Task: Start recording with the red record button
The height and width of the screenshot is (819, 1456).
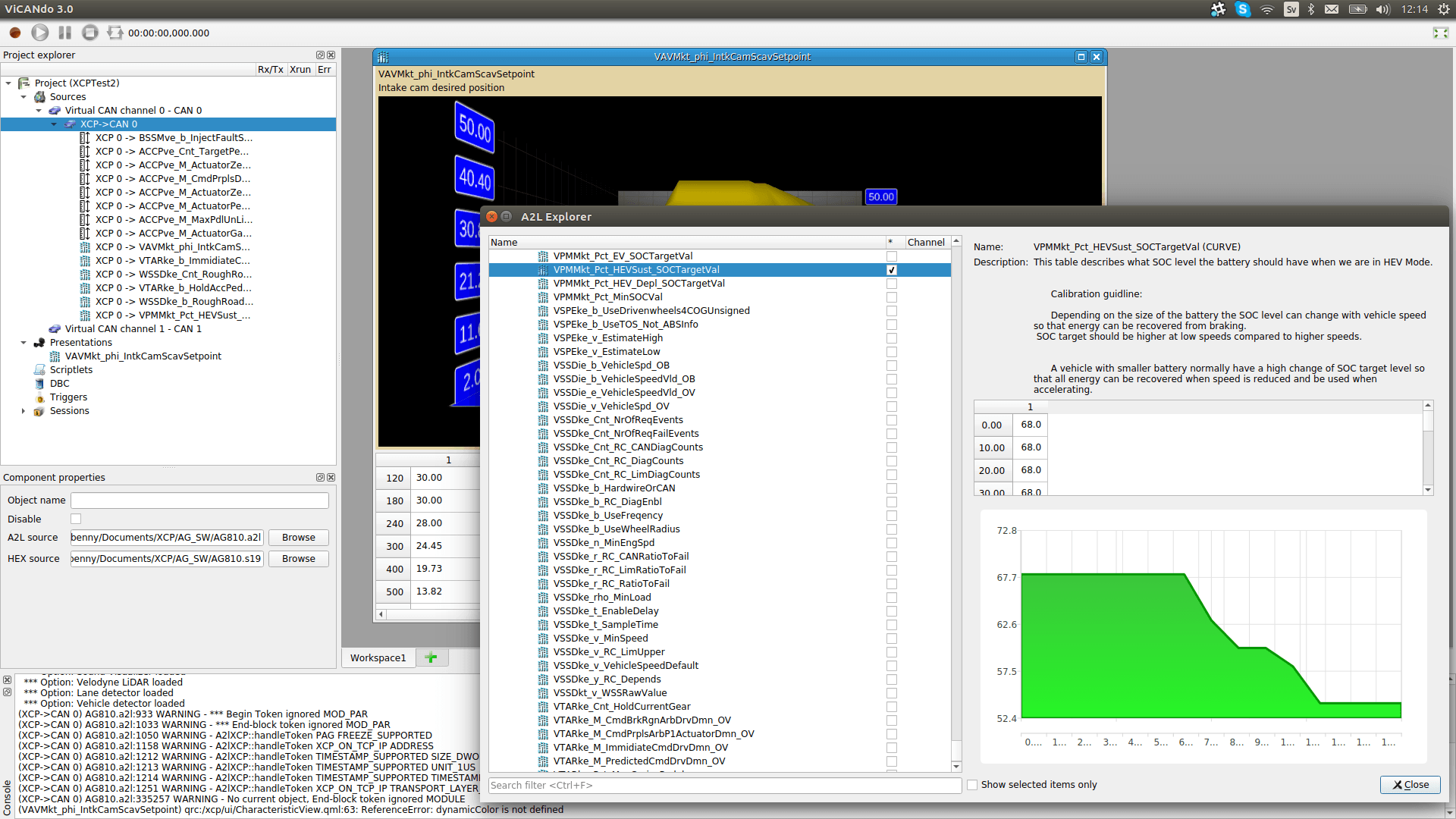Action: pyautogui.click(x=15, y=33)
